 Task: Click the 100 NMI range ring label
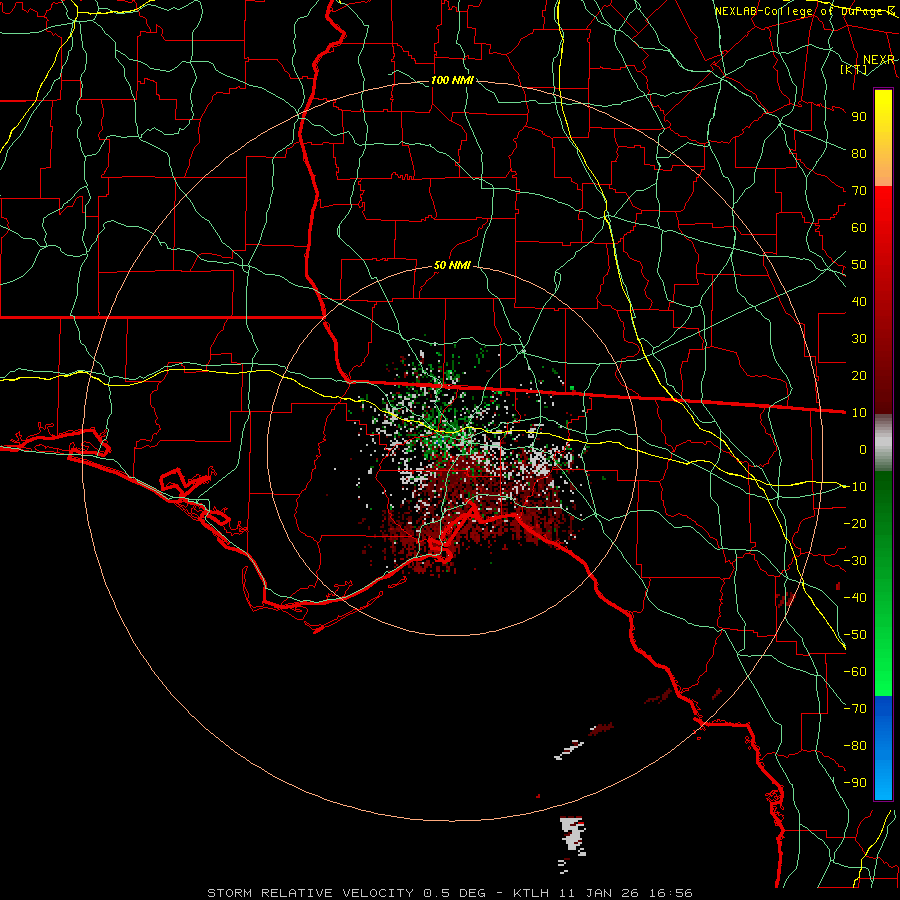[452, 80]
